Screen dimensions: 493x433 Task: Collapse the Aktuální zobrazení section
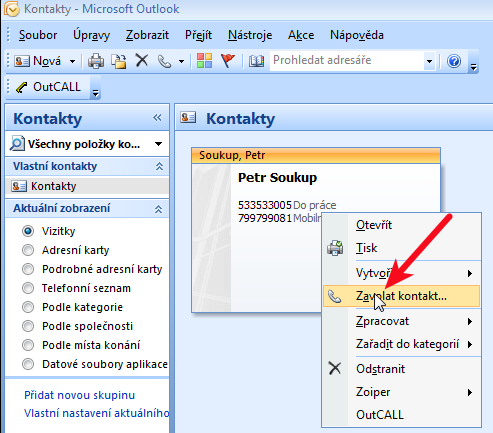coord(159,209)
